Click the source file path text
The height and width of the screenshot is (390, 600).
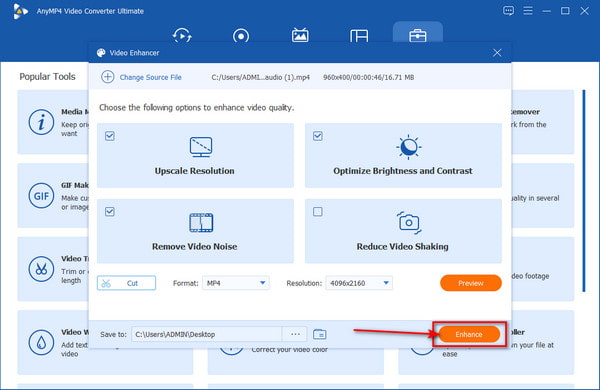(x=260, y=77)
